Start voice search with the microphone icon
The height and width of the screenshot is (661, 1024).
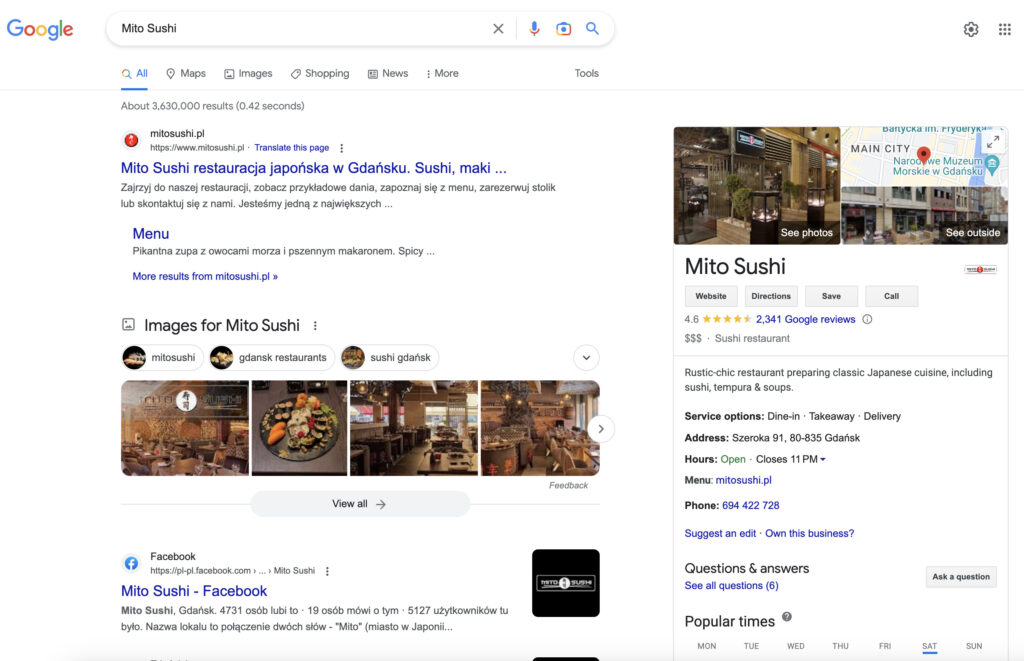(x=534, y=29)
